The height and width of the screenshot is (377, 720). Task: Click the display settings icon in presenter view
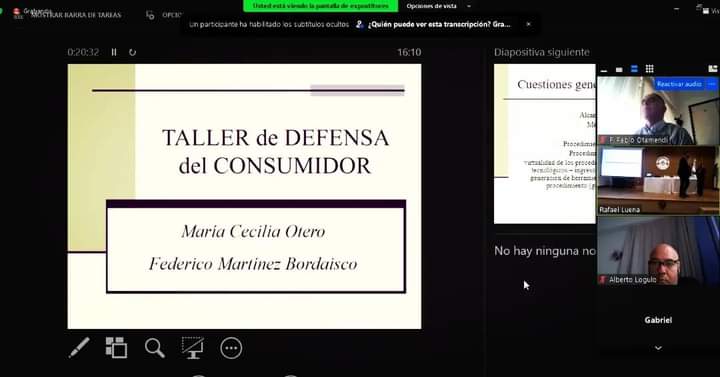(x=150, y=15)
